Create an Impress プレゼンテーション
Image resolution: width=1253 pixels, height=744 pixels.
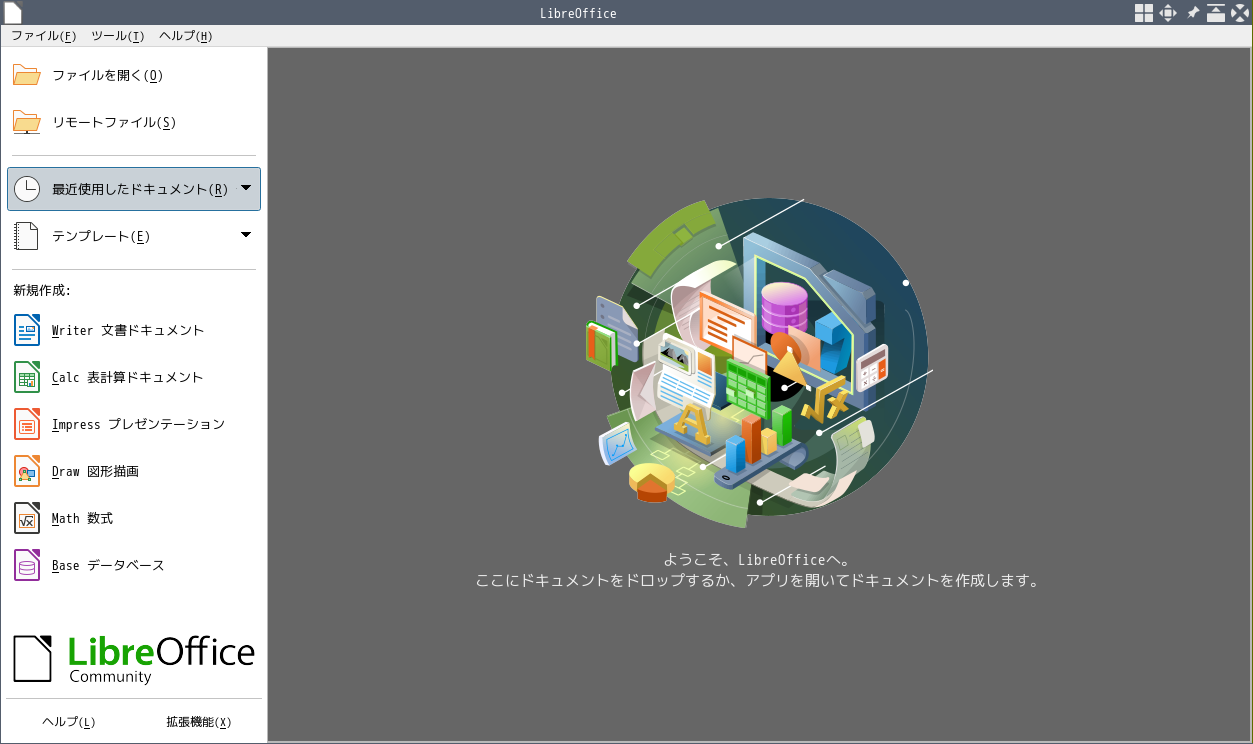point(134,424)
